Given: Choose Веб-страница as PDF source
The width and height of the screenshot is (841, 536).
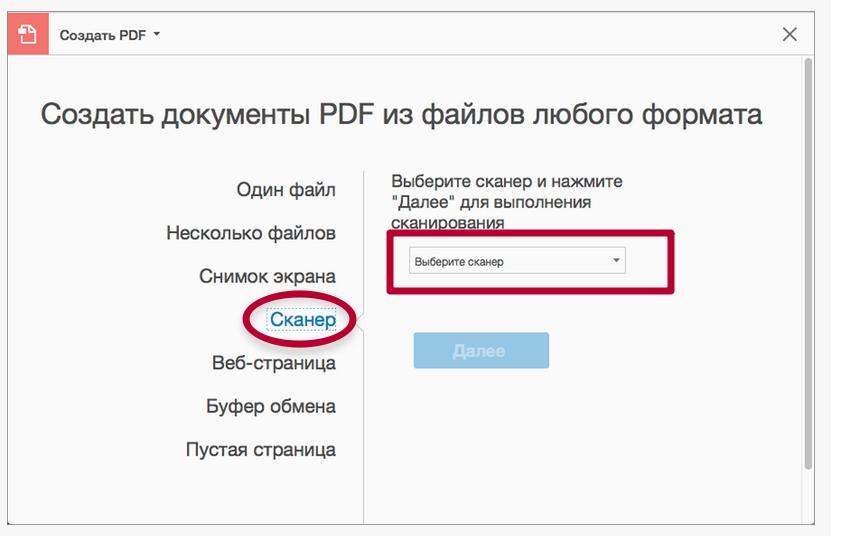Looking at the screenshot, I should 274,363.
